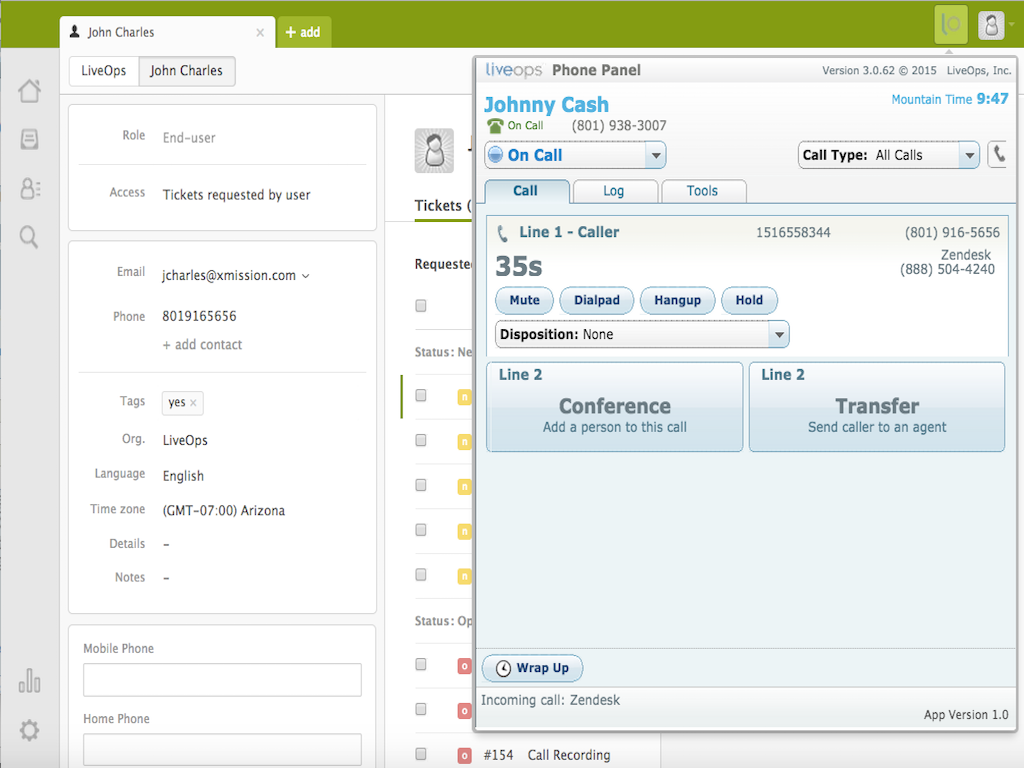Click the Wrap Up button

coord(531,668)
